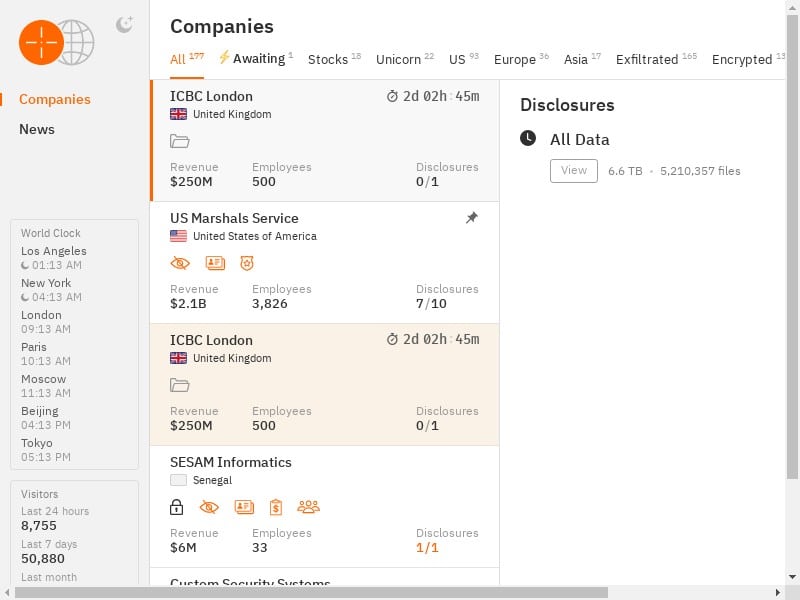Click UK flag in first ICBC London card
Viewport: 800px width, 600px height.
(x=179, y=114)
